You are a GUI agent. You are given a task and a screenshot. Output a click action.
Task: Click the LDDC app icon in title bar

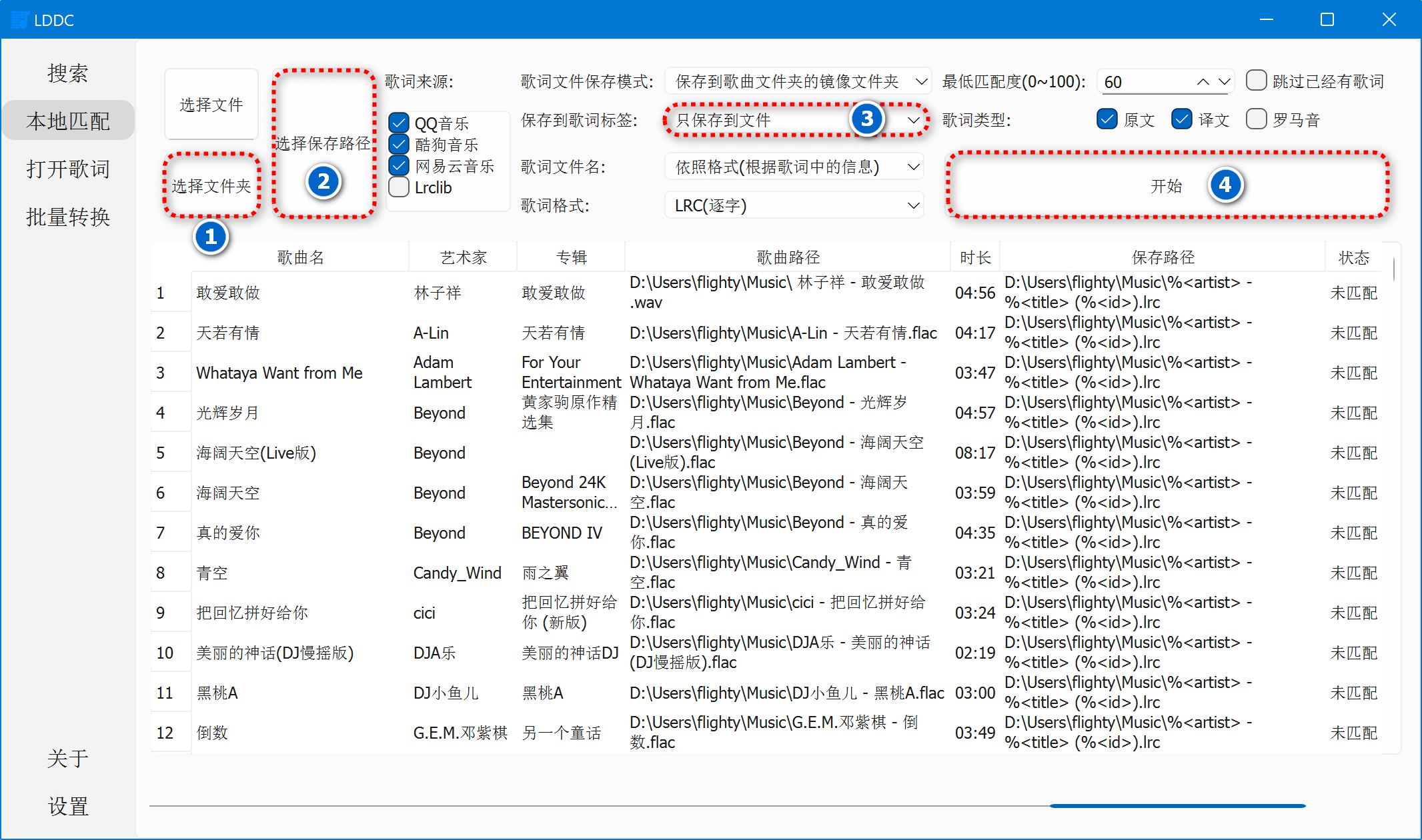tap(20, 20)
